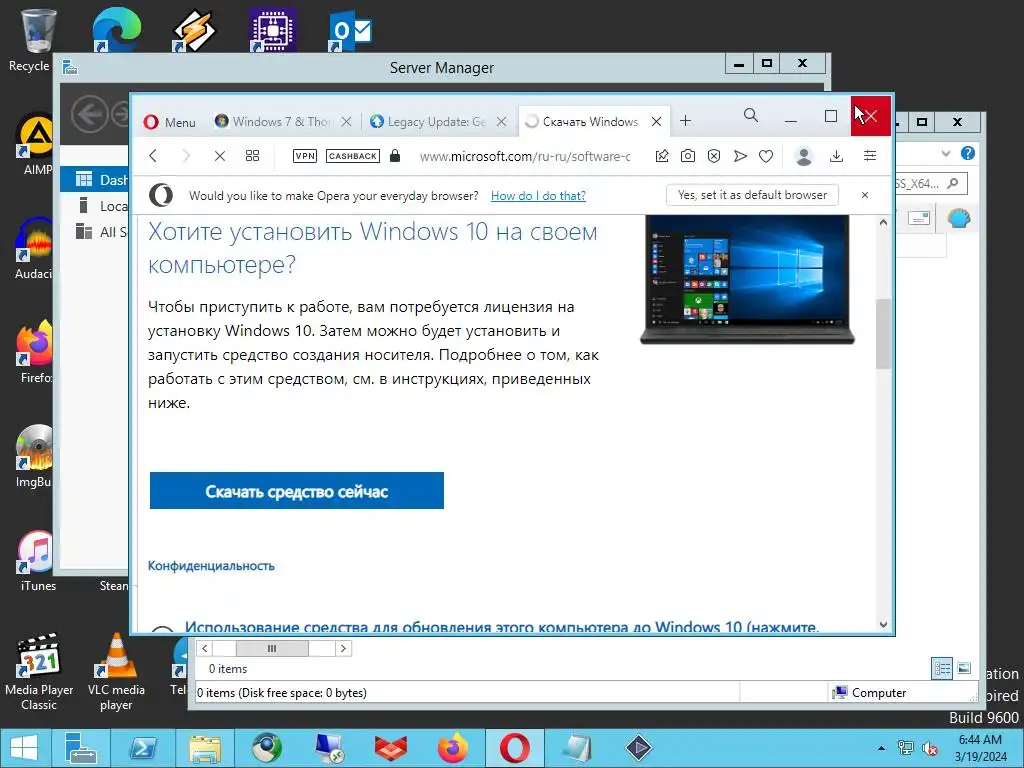The height and width of the screenshot is (768, 1024).
Task: Open the Easy Setup sliders icon
Action: tap(870, 155)
